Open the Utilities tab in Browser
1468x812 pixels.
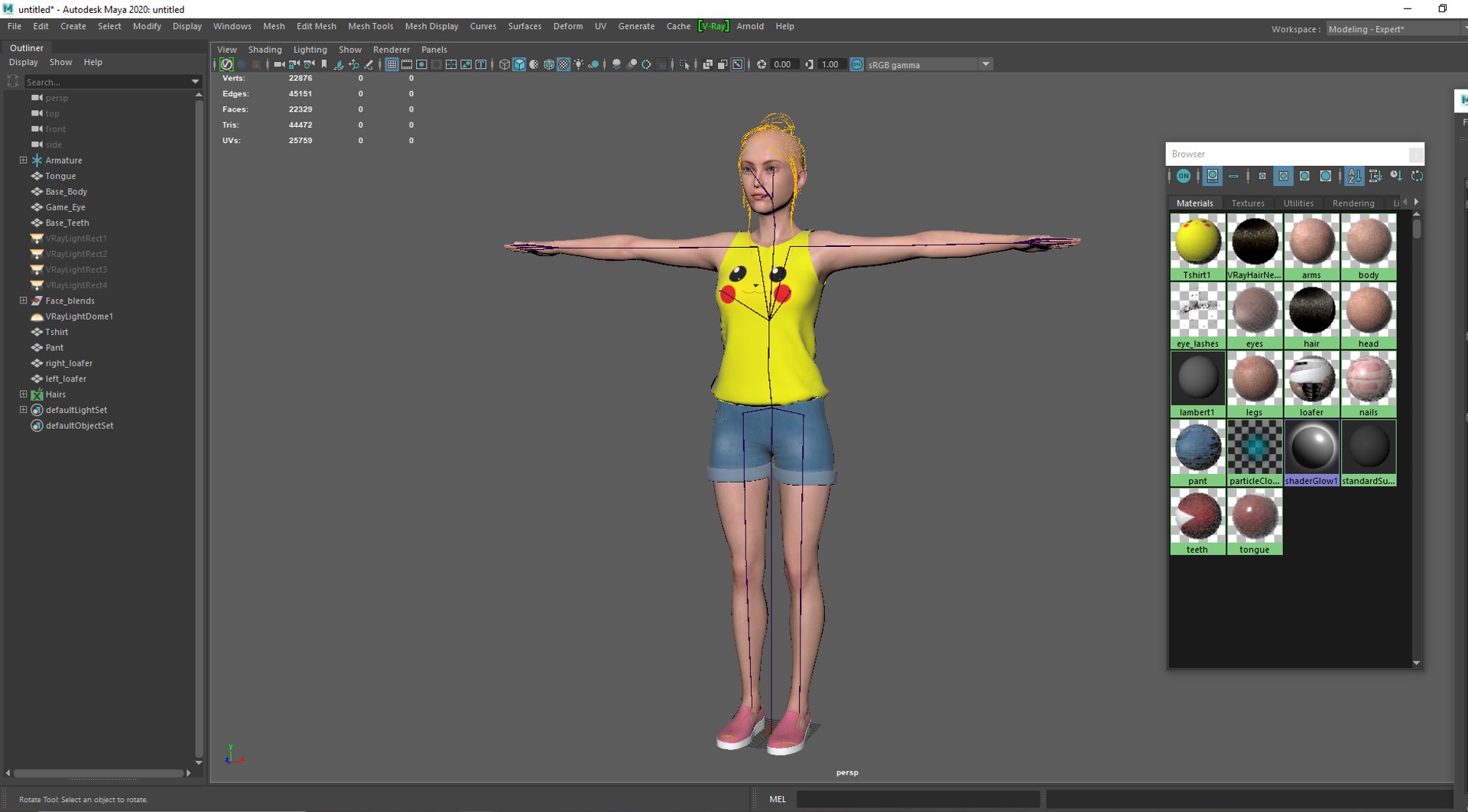1298,203
